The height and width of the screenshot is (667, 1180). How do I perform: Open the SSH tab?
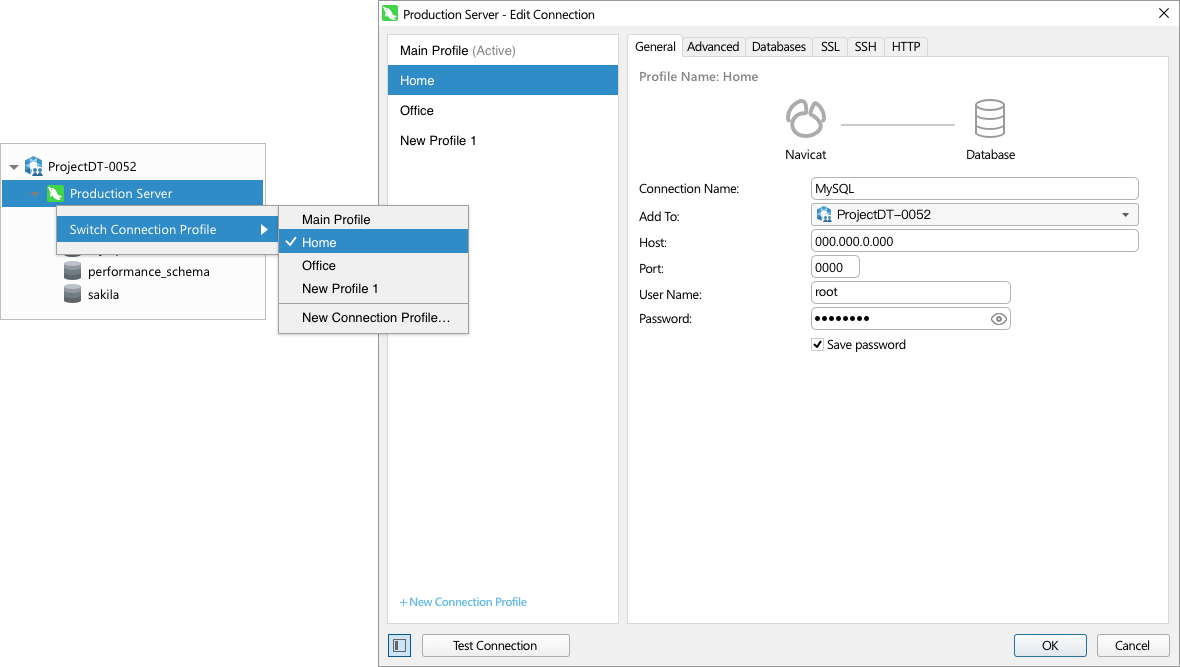(865, 47)
